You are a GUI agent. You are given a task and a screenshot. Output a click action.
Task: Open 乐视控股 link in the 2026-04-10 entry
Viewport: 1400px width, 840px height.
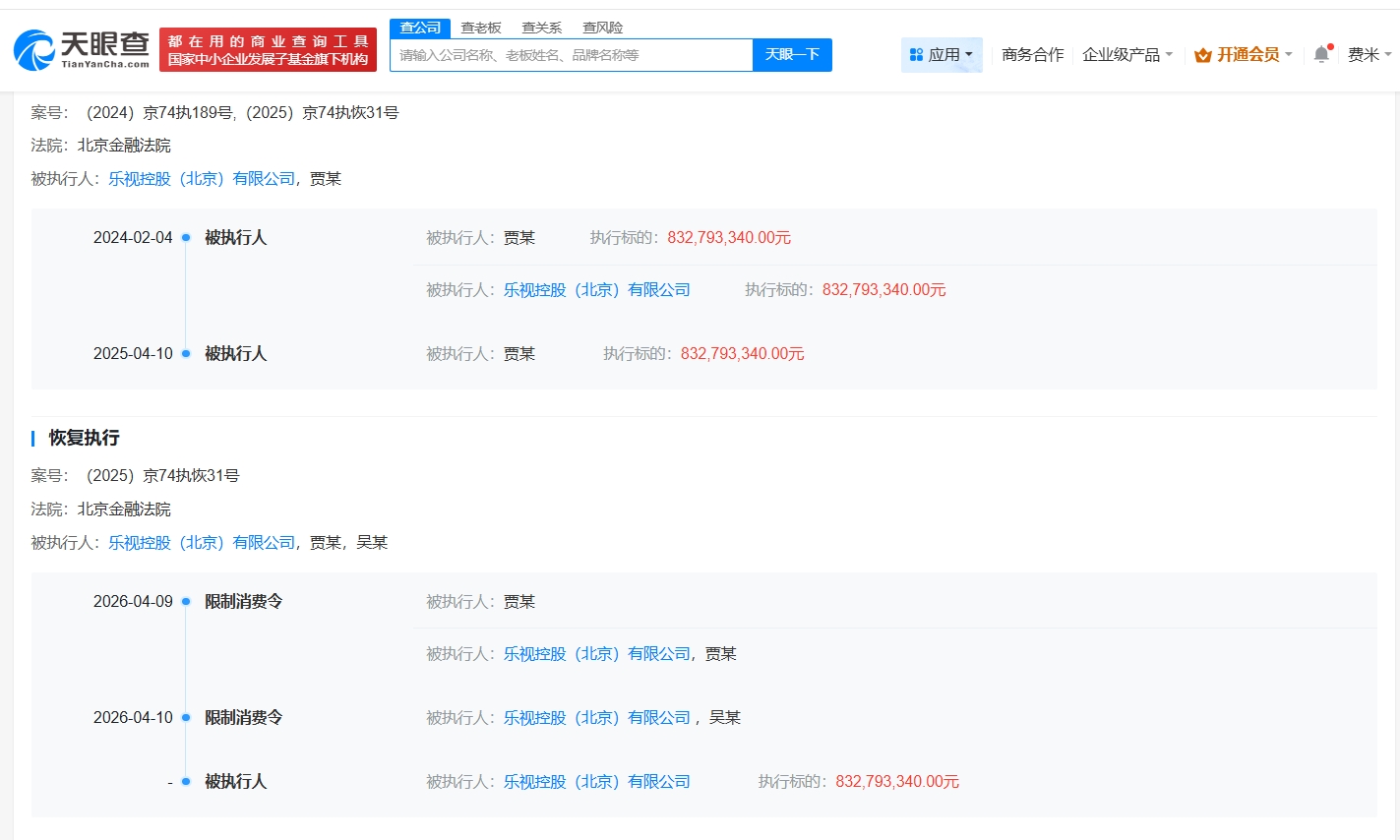pyautogui.click(x=597, y=718)
